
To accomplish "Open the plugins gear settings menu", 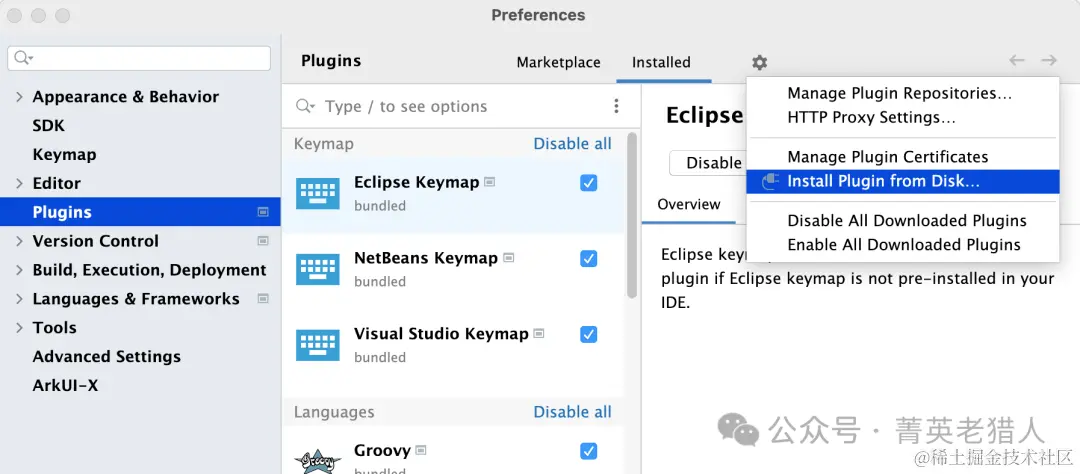I will pos(759,63).
